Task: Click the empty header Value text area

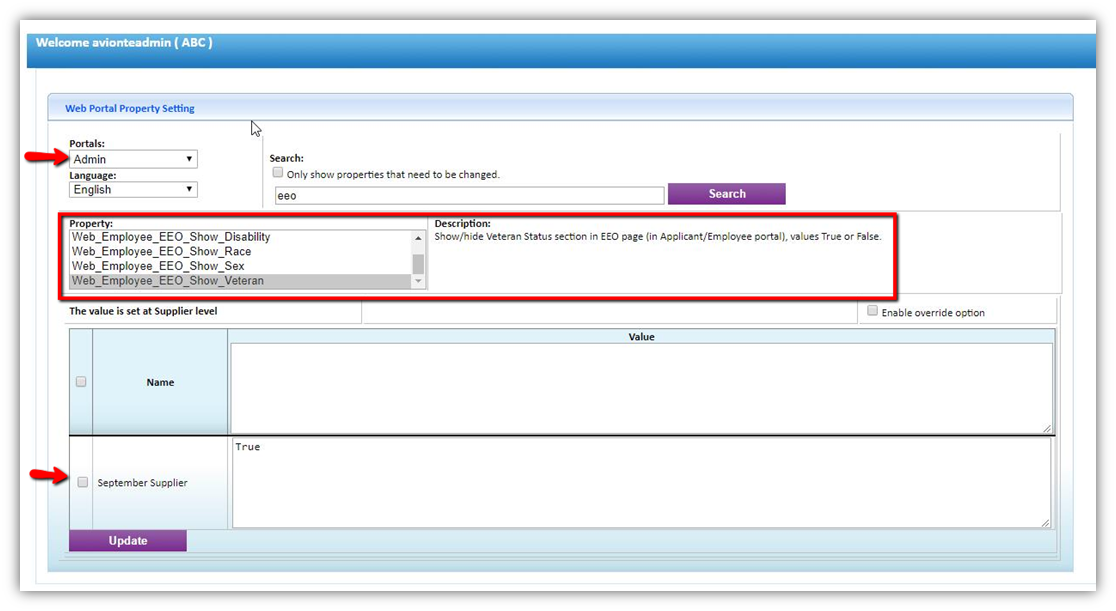Action: (641, 388)
